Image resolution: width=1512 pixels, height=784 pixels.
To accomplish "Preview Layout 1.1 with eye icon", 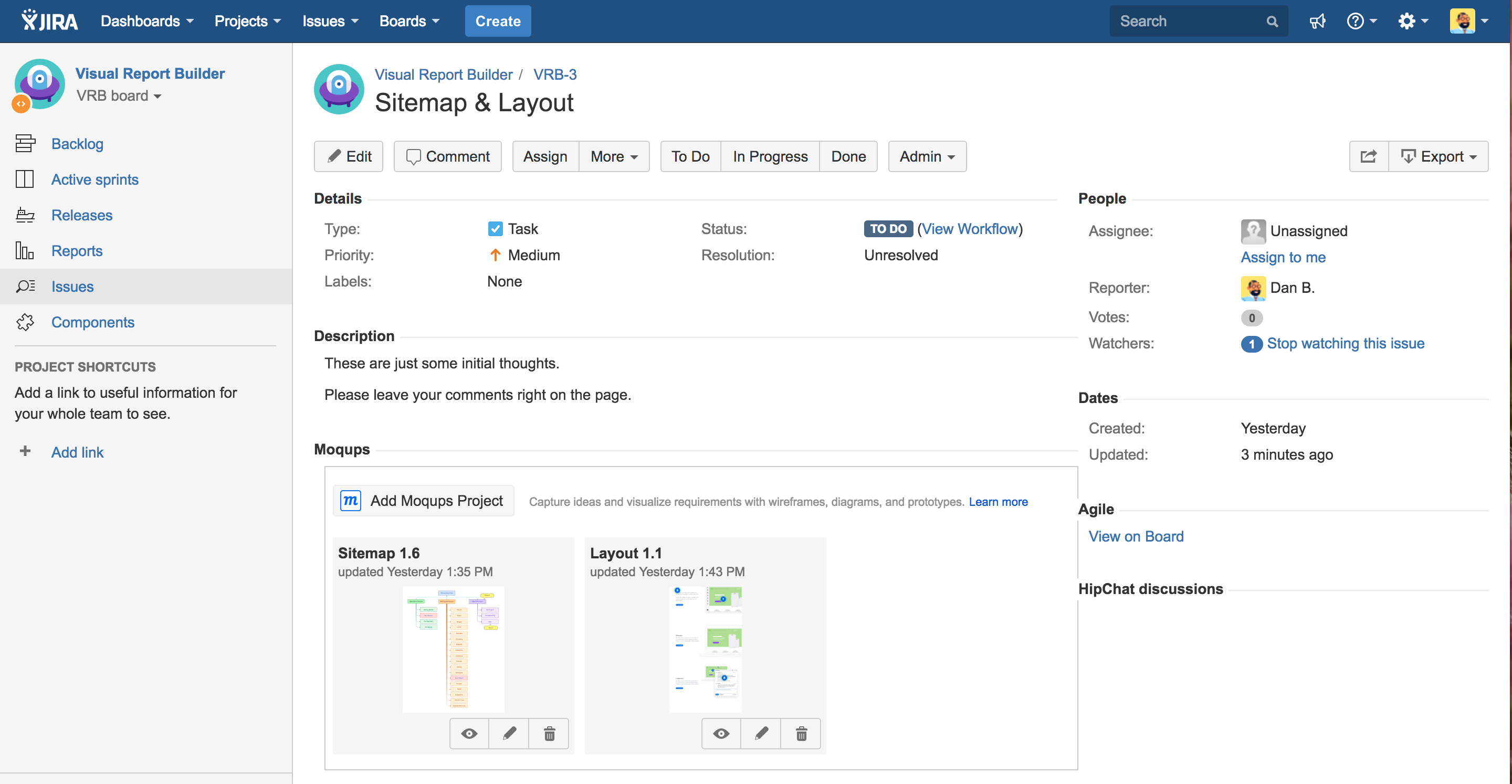I will (721, 733).
